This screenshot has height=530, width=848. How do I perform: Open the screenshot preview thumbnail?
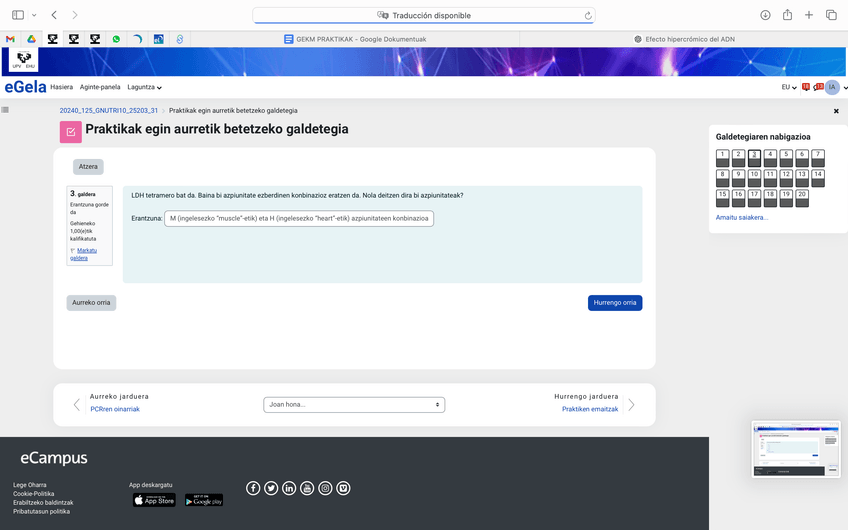pyautogui.click(x=796, y=449)
